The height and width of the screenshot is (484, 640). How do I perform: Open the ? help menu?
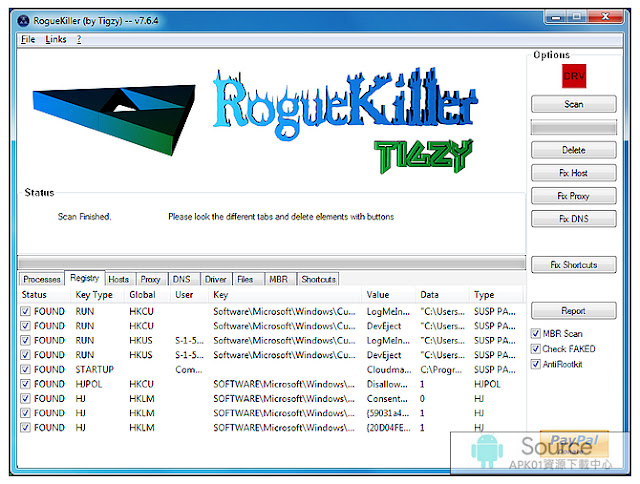[79, 39]
